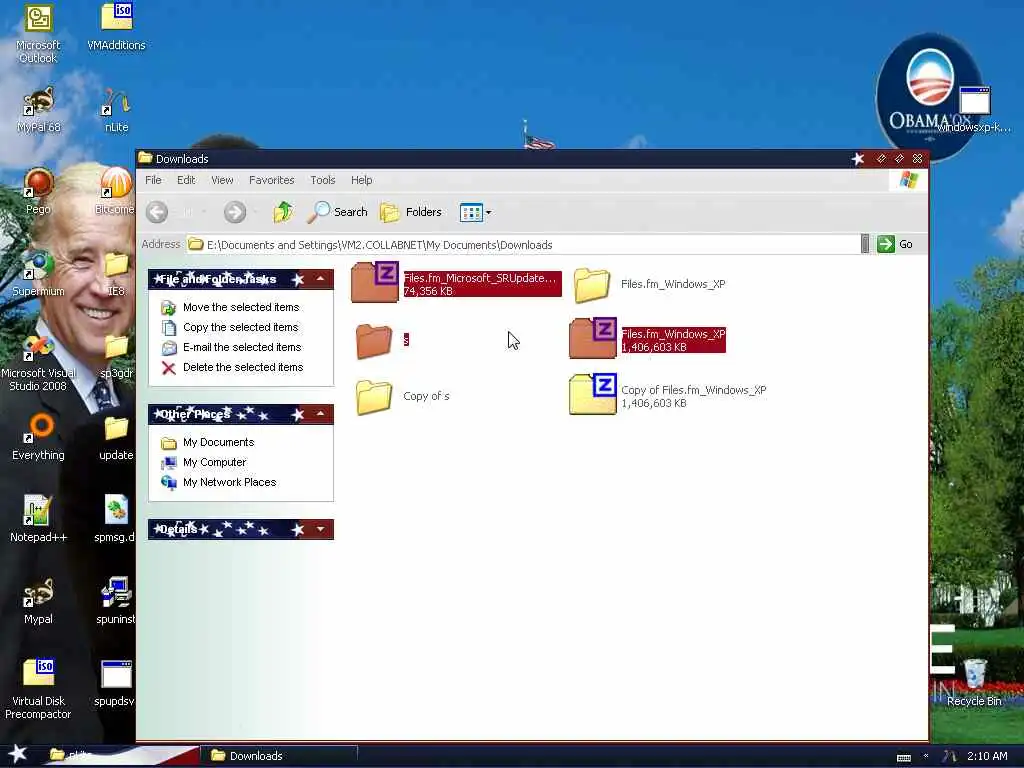Click the Forward navigation arrow
The image size is (1024, 768).
coord(235,212)
